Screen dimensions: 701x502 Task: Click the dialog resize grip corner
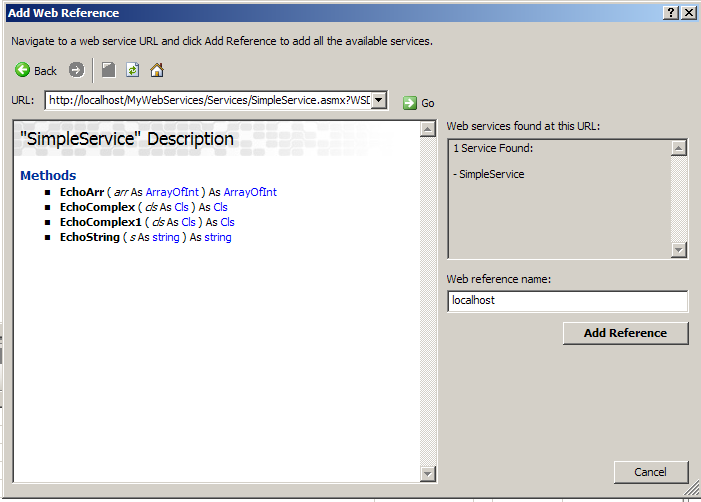tap(692, 489)
